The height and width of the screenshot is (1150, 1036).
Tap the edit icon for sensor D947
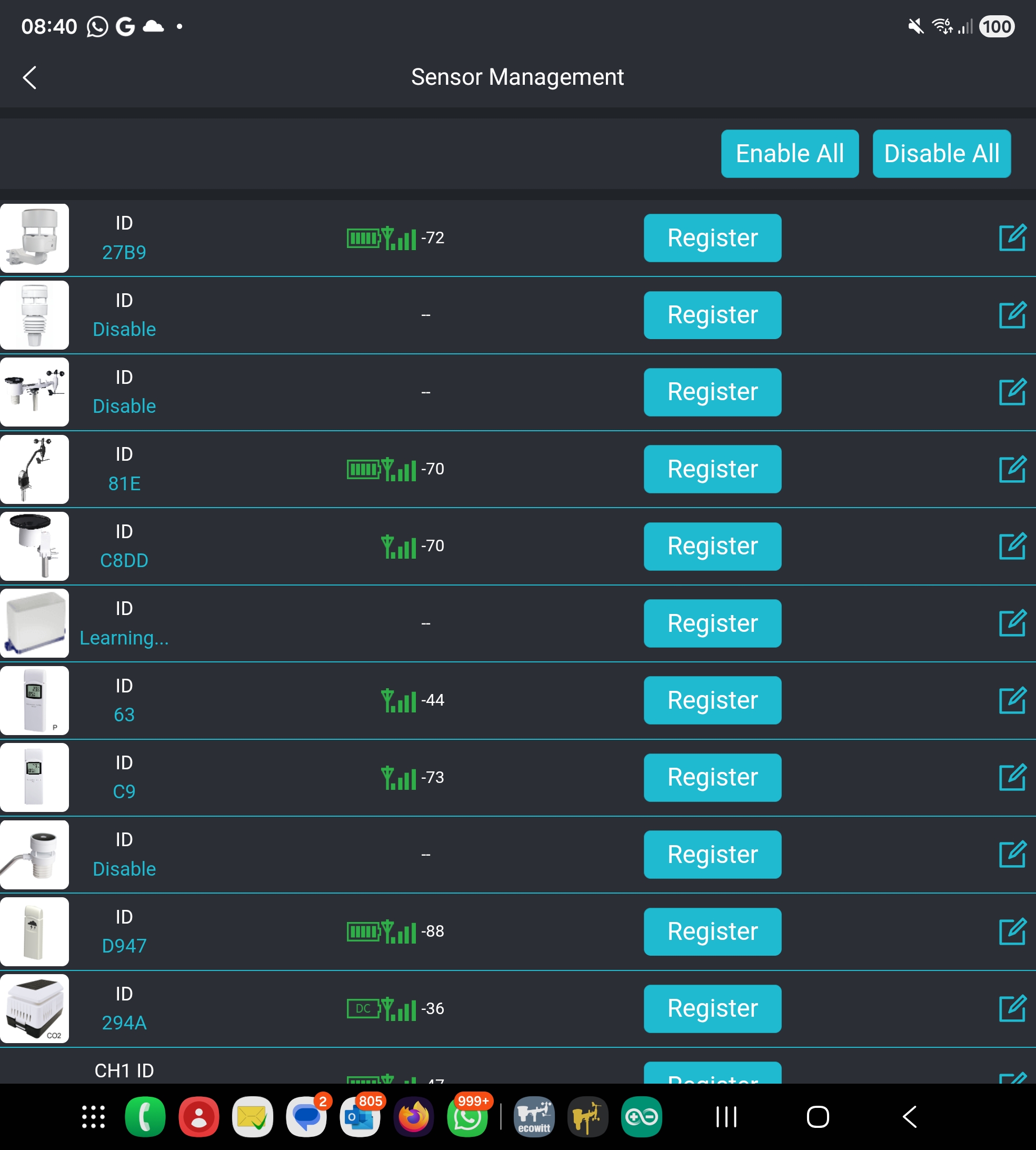pos(1012,932)
